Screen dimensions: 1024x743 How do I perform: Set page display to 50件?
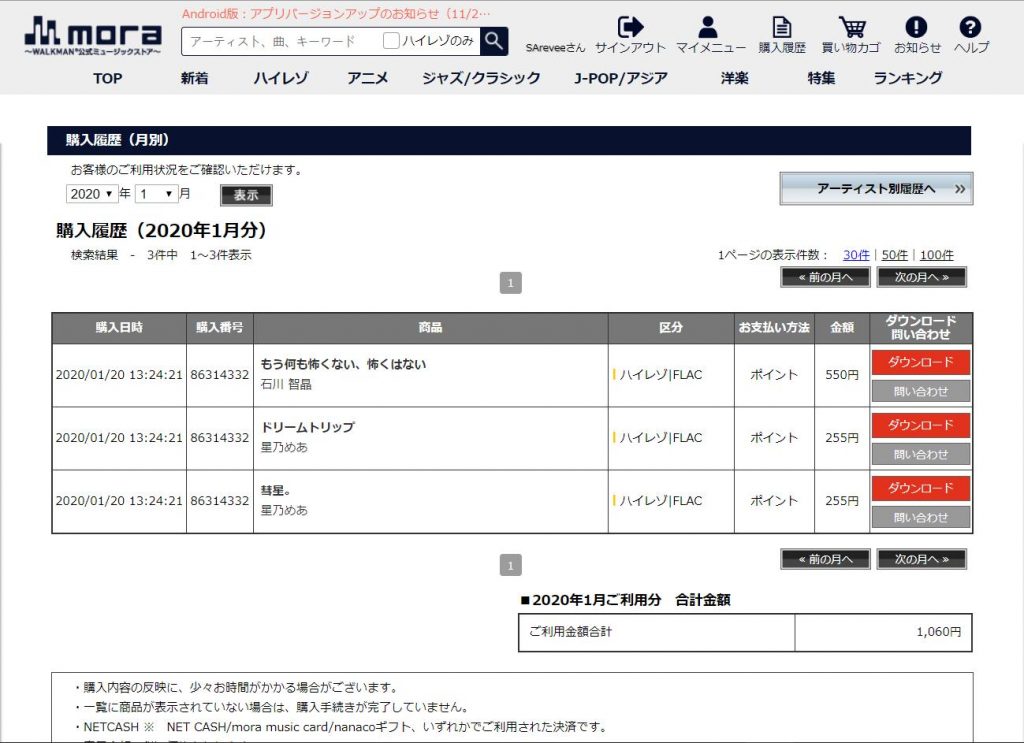(x=895, y=255)
